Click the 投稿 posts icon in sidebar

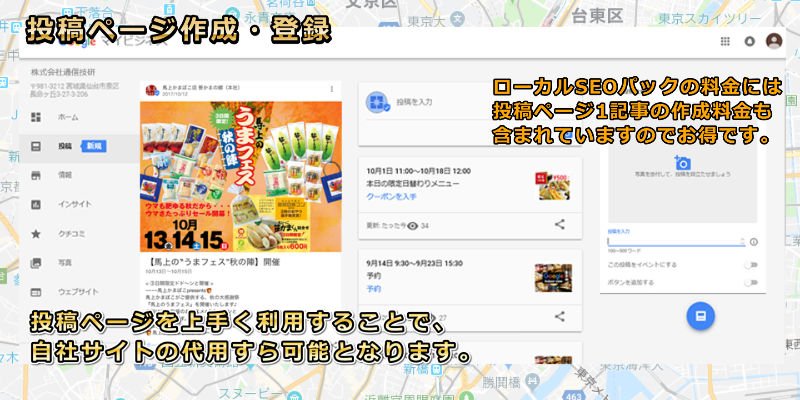[x=36, y=146]
